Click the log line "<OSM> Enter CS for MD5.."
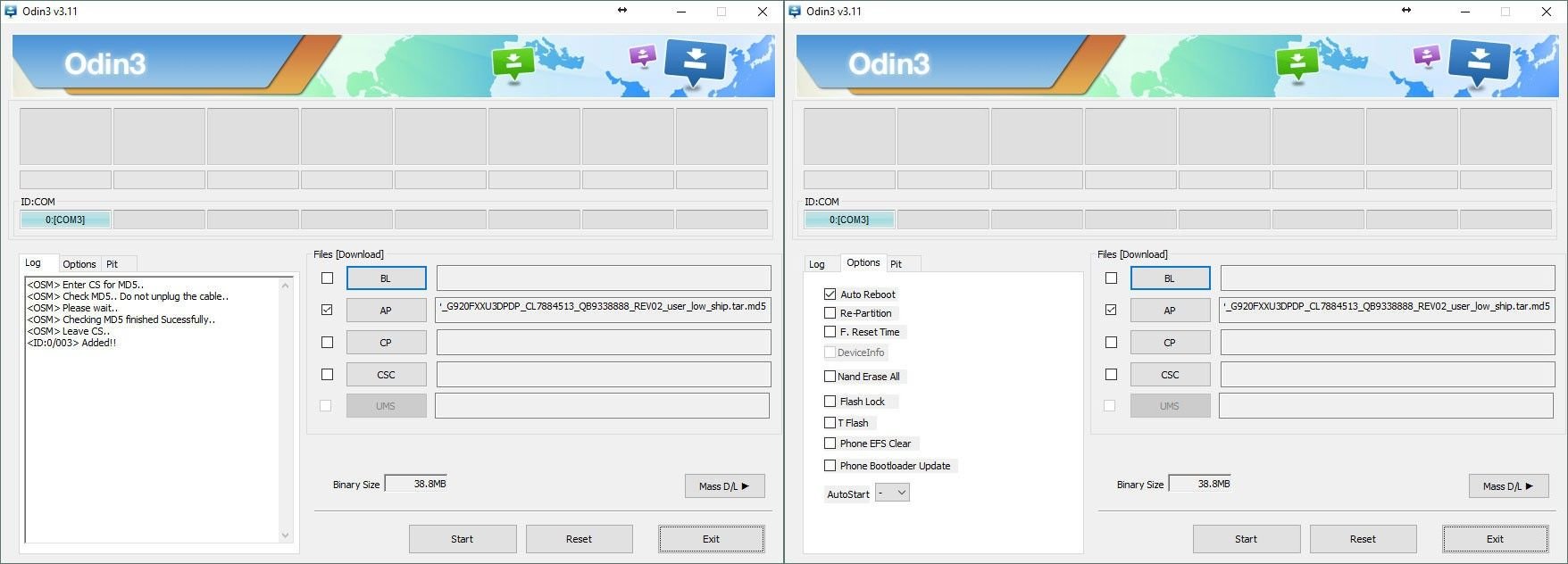The width and height of the screenshot is (1568, 564). point(86,285)
